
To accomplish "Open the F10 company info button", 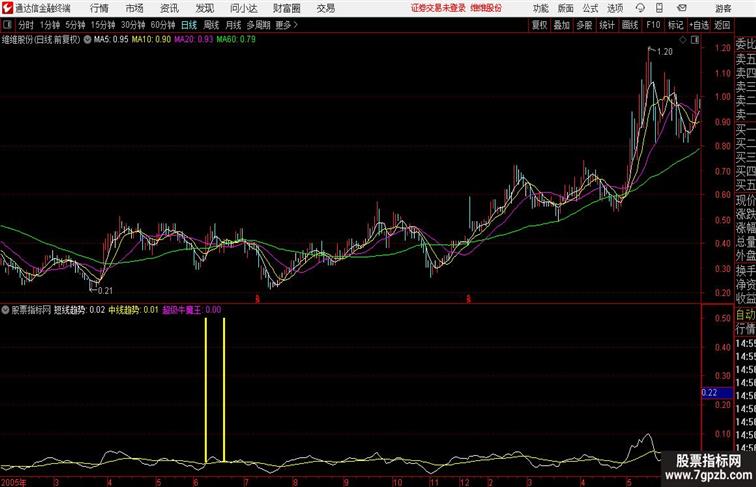I will point(653,25).
